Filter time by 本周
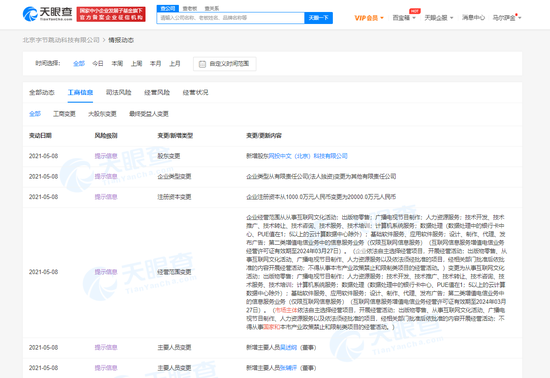 tap(117, 63)
